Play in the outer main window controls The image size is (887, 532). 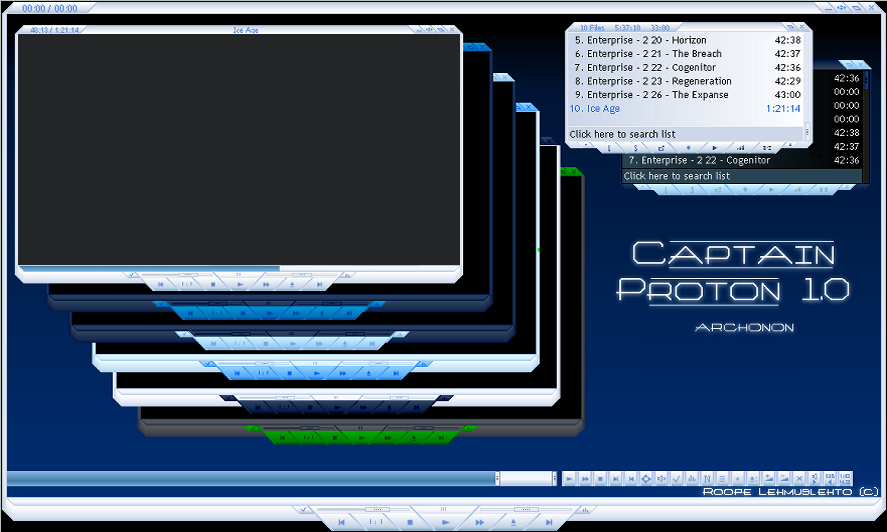tap(446, 522)
